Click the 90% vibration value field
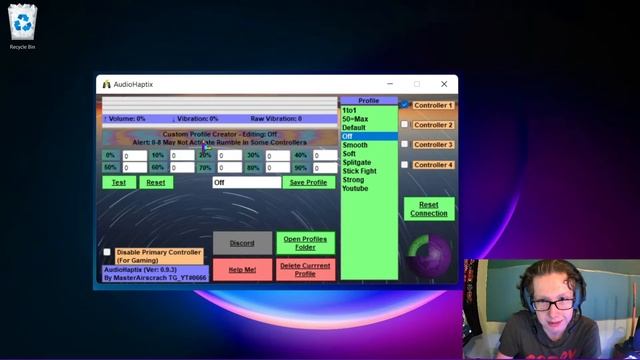Image resolution: width=640 pixels, height=360 pixels. 325,167
